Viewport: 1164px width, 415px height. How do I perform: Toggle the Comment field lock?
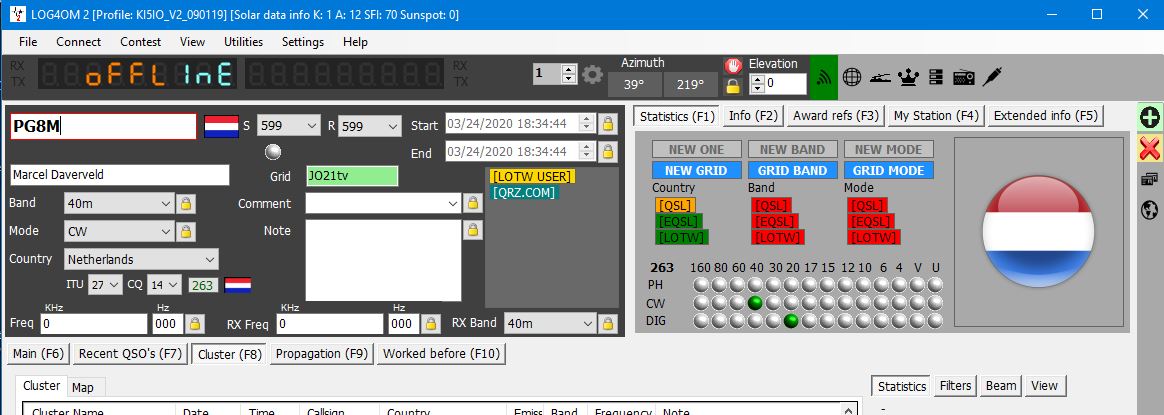(x=471, y=203)
